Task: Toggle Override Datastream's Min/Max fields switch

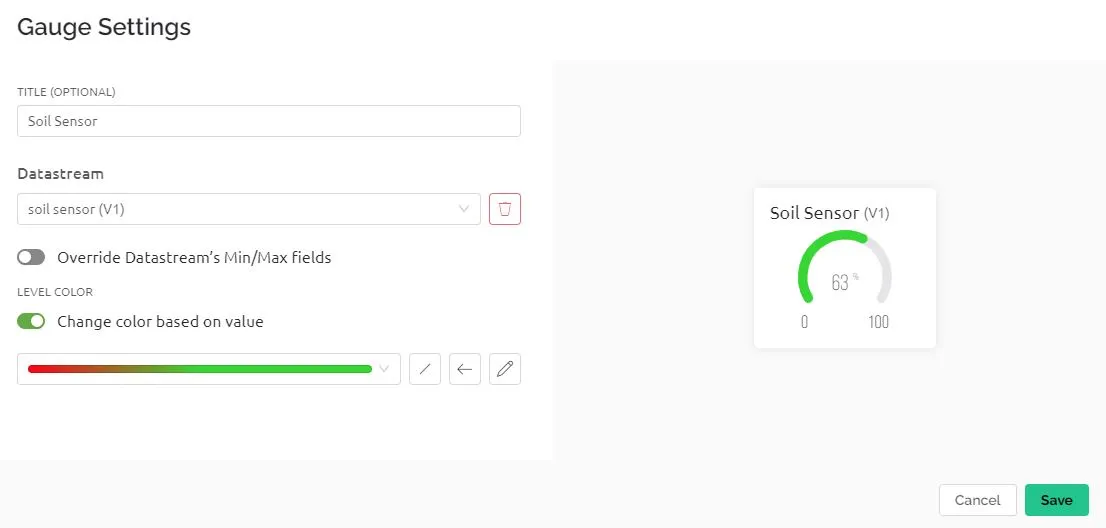Action: [31, 257]
